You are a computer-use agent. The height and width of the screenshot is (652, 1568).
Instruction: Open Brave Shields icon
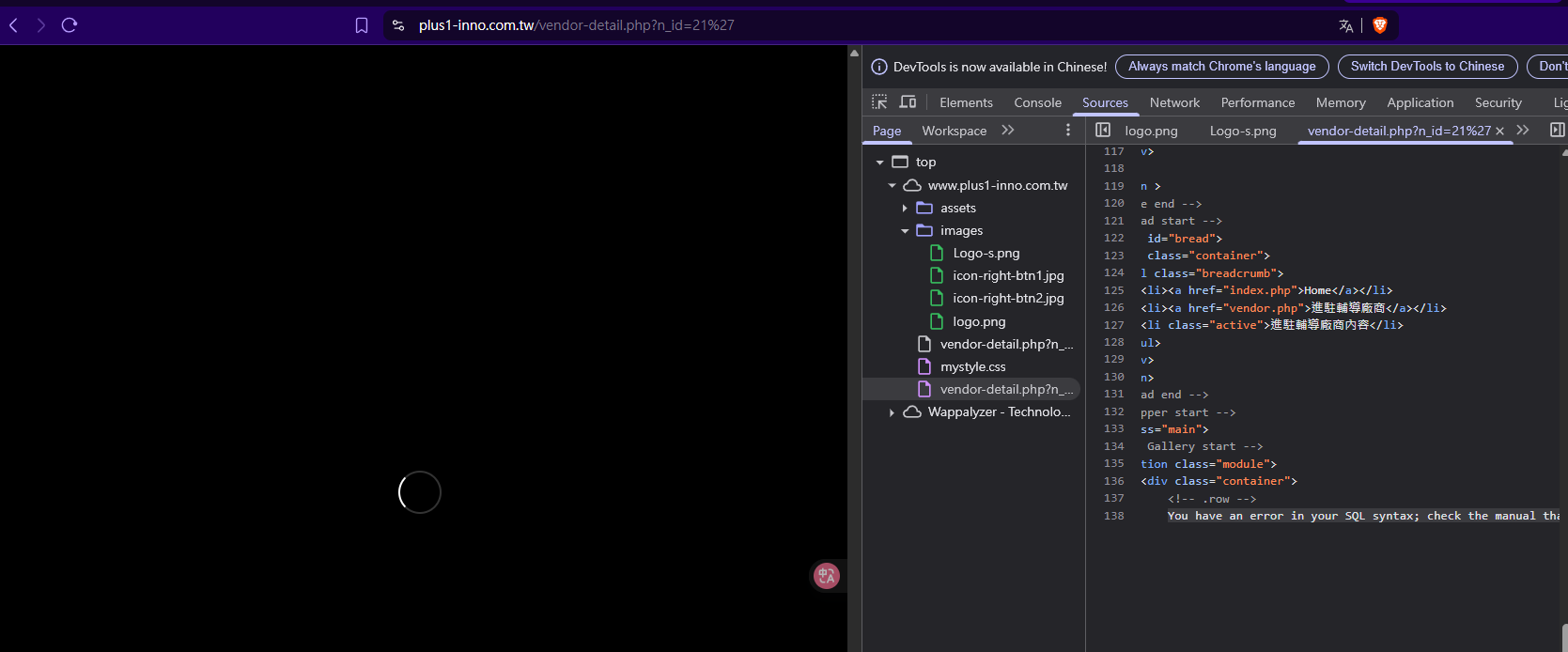[x=1380, y=25]
